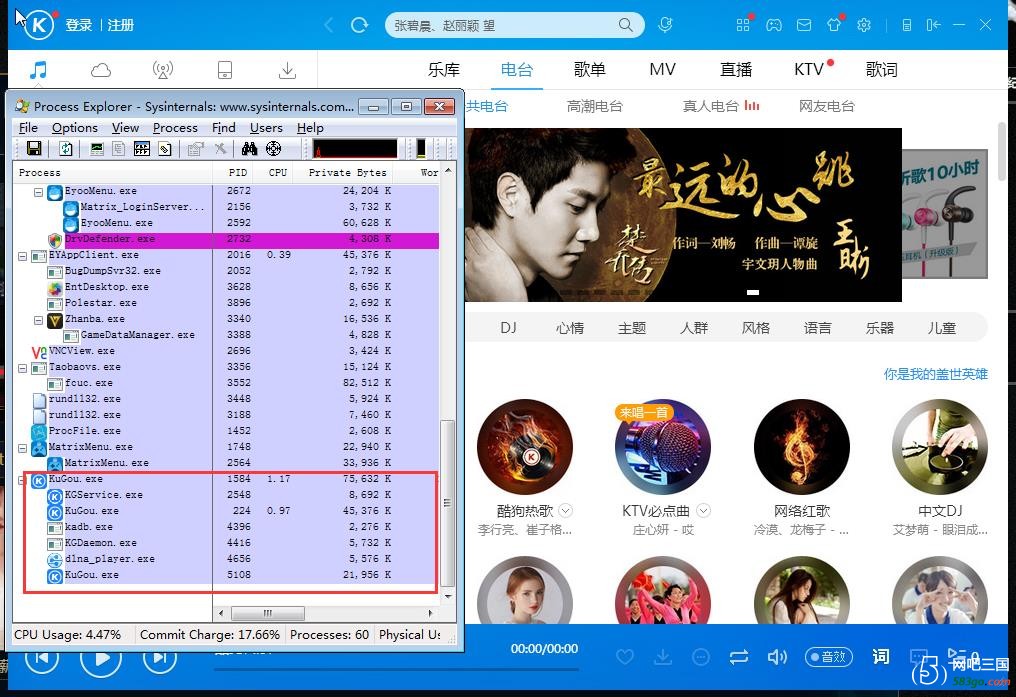Favorite the current song with heart icon
Viewport: 1016px width, 697px height.
click(x=625, y=657)
